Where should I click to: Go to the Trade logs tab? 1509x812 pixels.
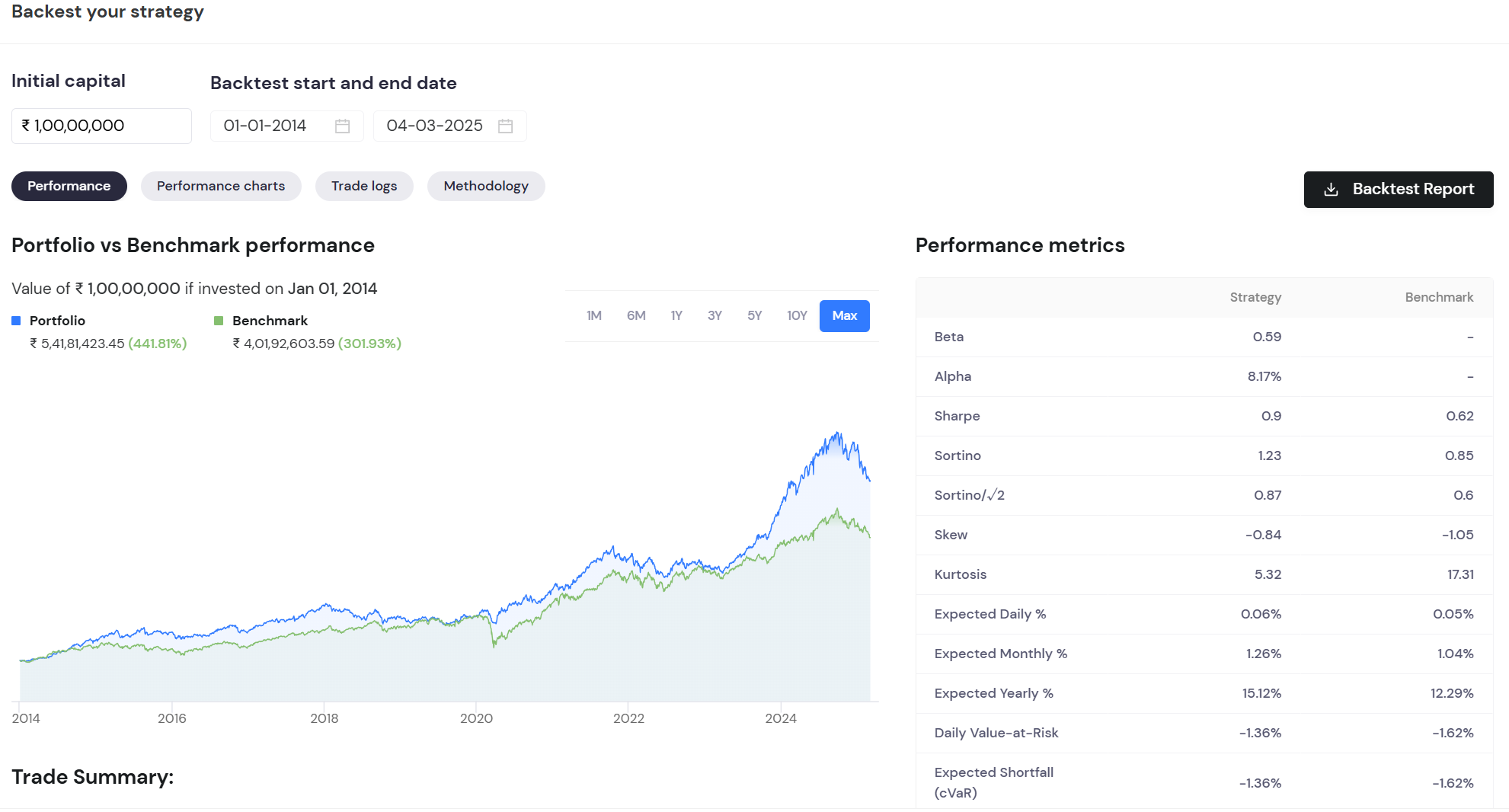coord(364,187)
